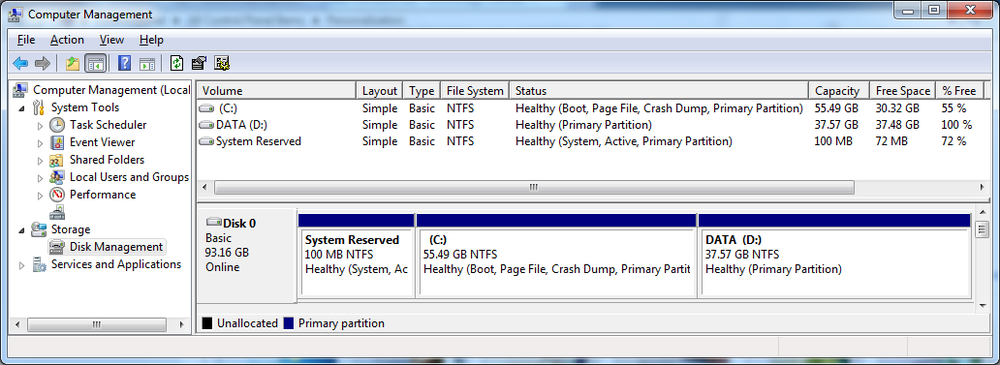Open the Help menu
This screenshot has width=1000, height=365.
coord(151,40)
